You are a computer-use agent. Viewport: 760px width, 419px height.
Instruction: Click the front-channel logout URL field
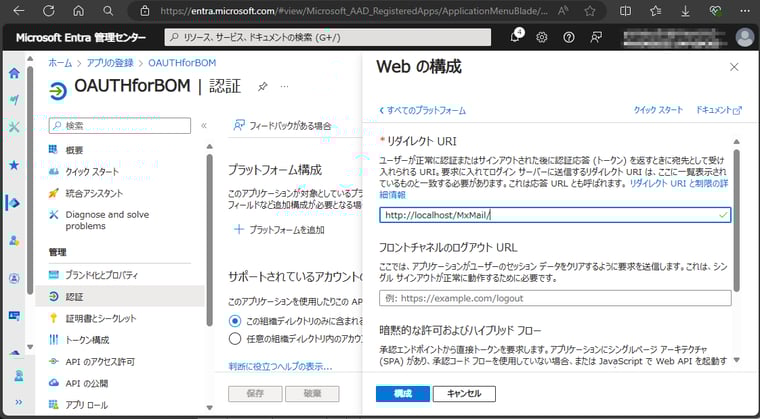(555, 298)
